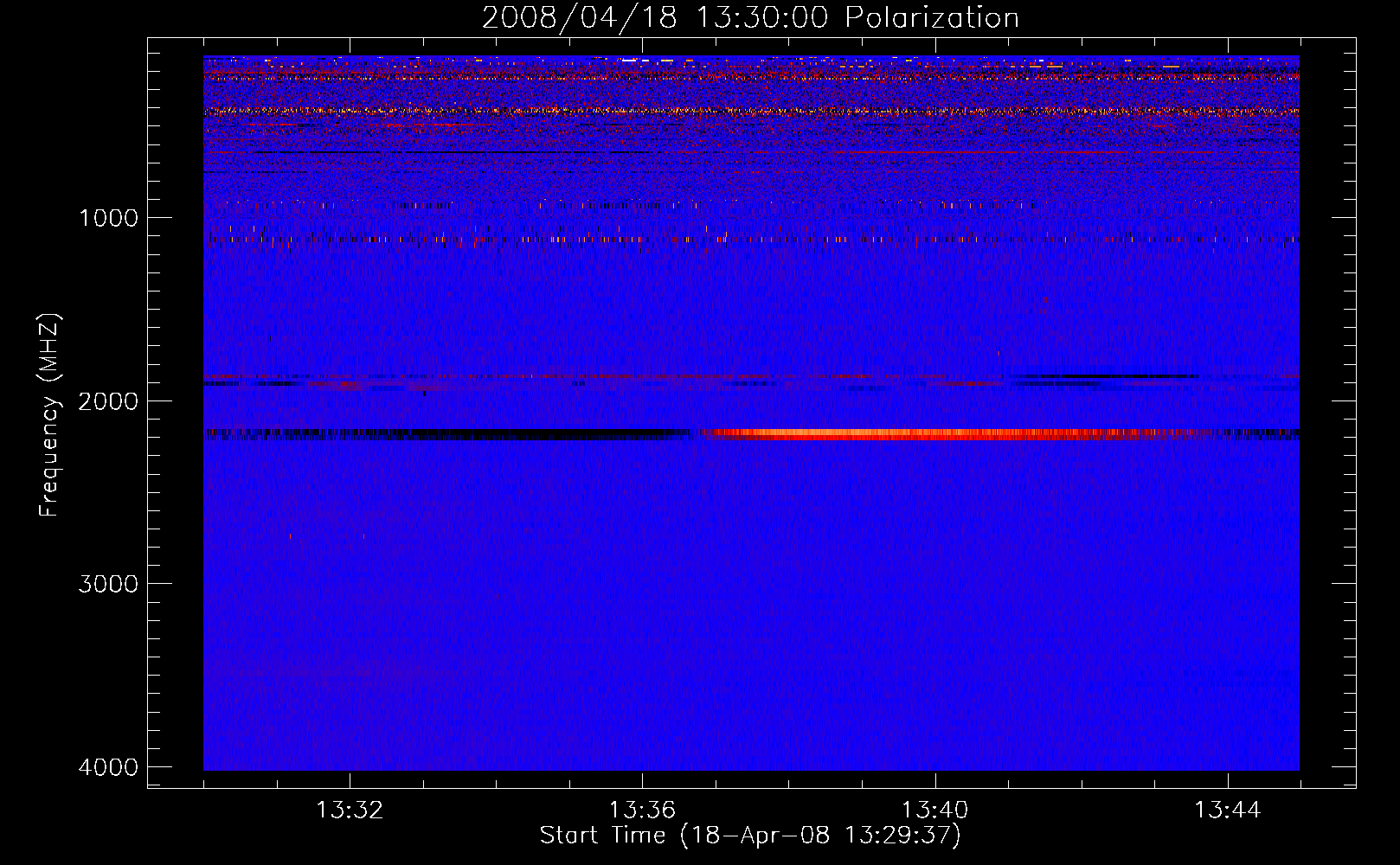Click the small red dot near 2750 MHz
Screen dimensions: 1400x865
[x=363, y=537]
